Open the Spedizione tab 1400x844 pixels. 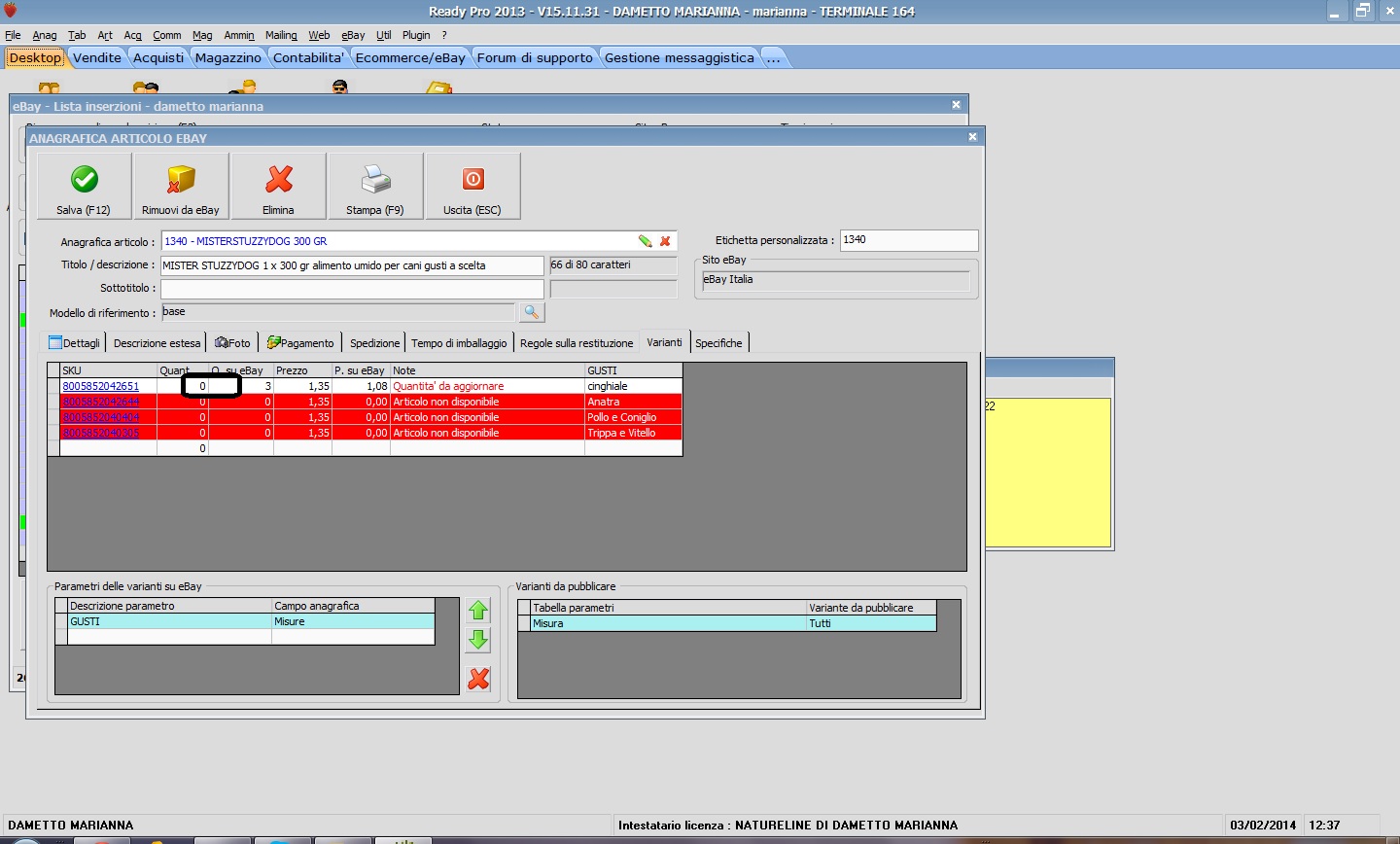[x=374, y=343]
